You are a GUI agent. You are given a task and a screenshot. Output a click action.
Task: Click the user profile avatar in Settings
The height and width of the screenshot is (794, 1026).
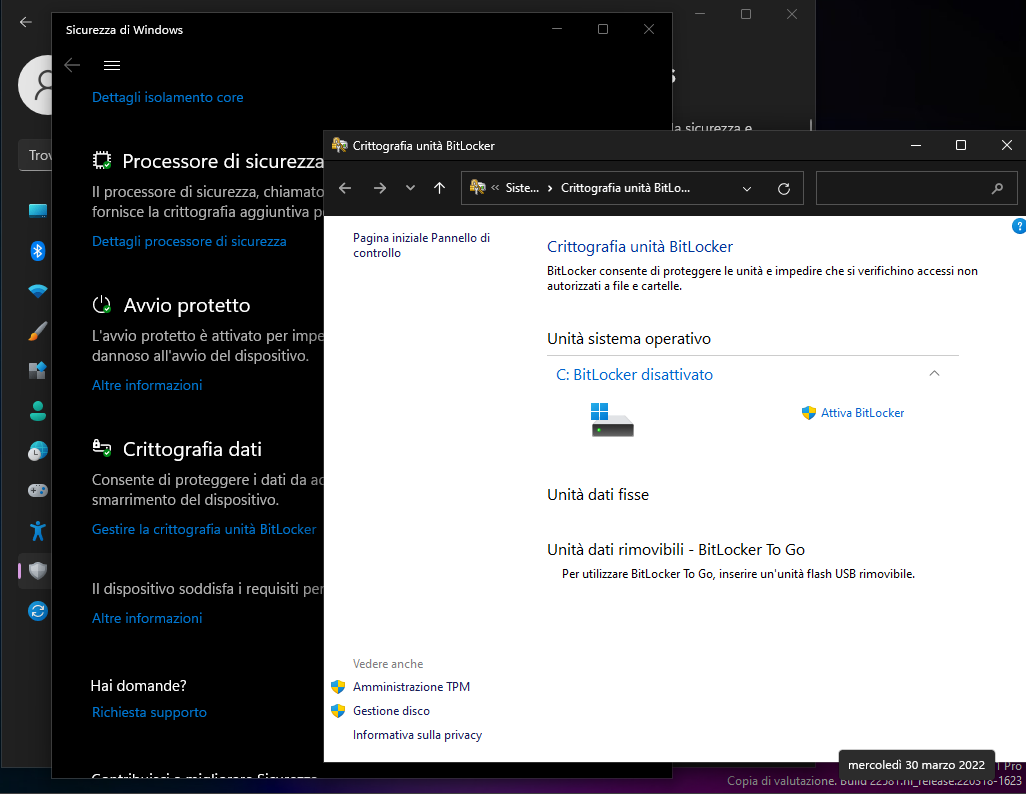[x=35, y=85]
